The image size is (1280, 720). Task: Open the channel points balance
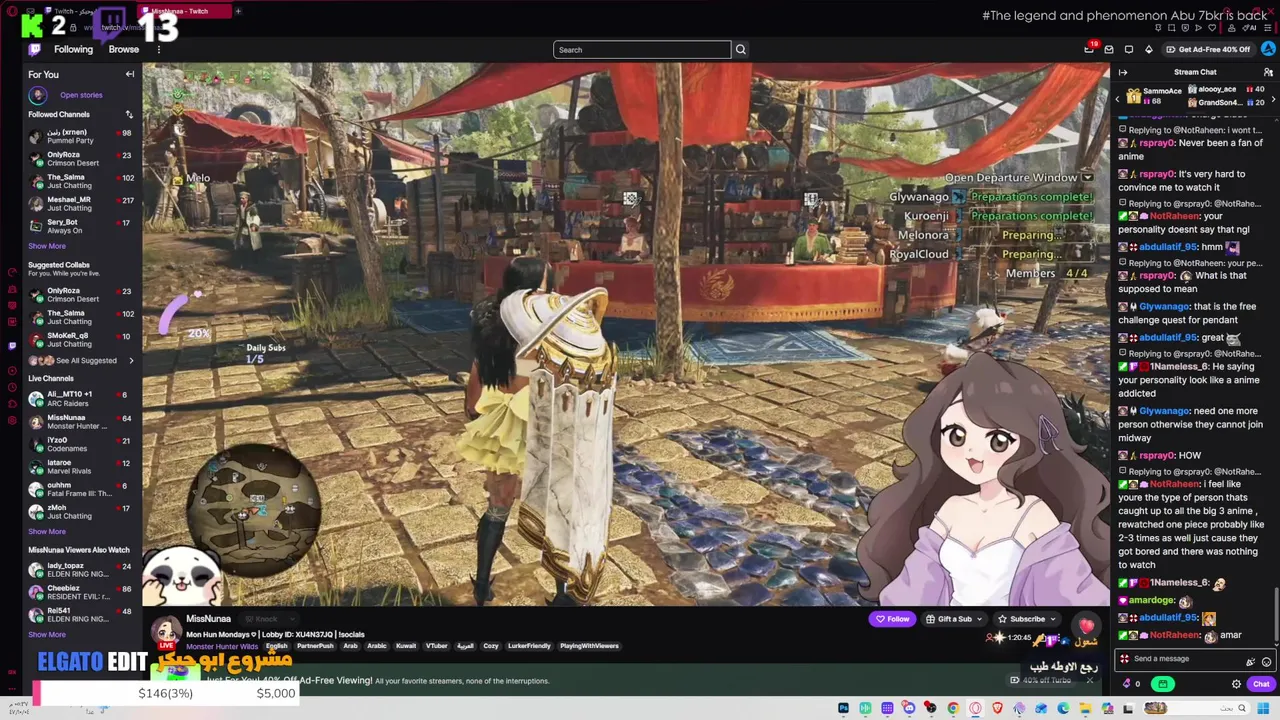pyautogui.click(x=1132, y=684)
